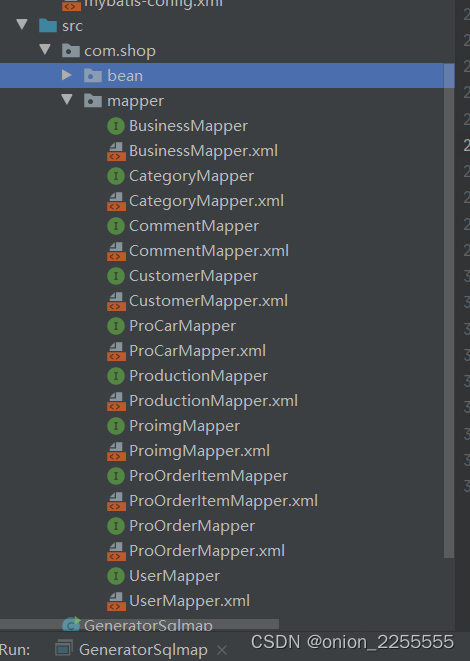Collapse the com.shop package arrow
Viewport: 470px width, 661px height.
click(45, 49)
